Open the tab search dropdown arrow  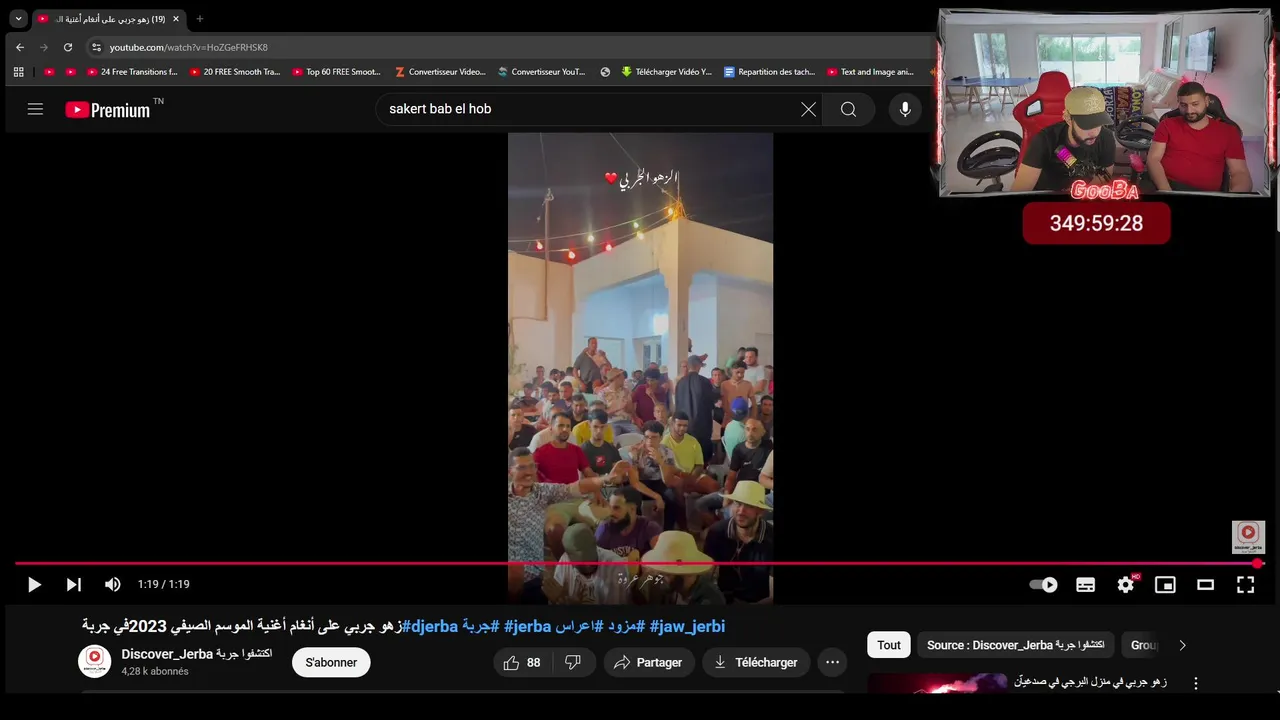[x=18, y=19]
